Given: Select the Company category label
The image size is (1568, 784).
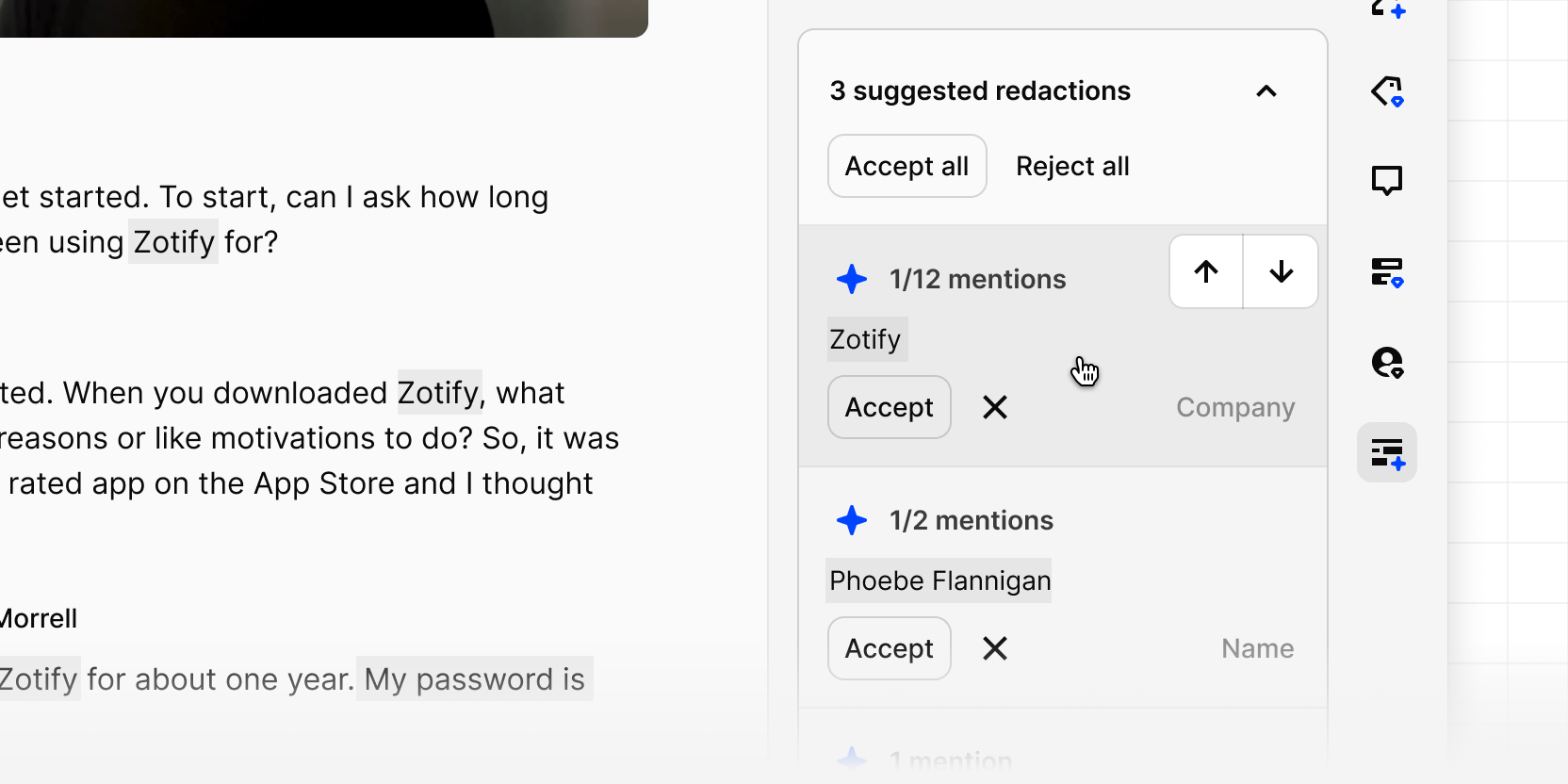Looking at the screenshot, I should pos(1234,407).
